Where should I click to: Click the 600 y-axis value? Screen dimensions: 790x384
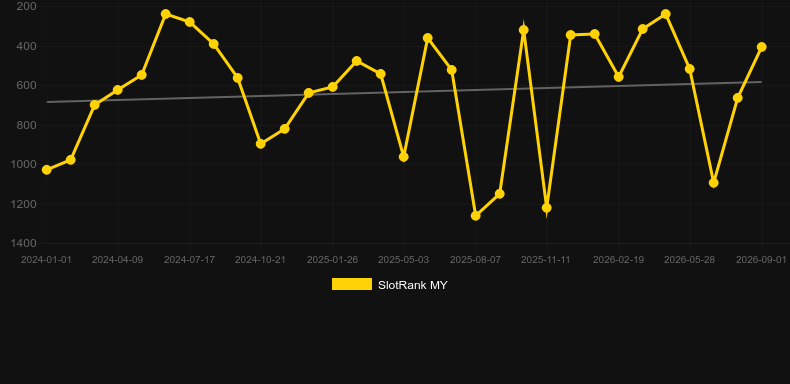click(x=27, y=86)
